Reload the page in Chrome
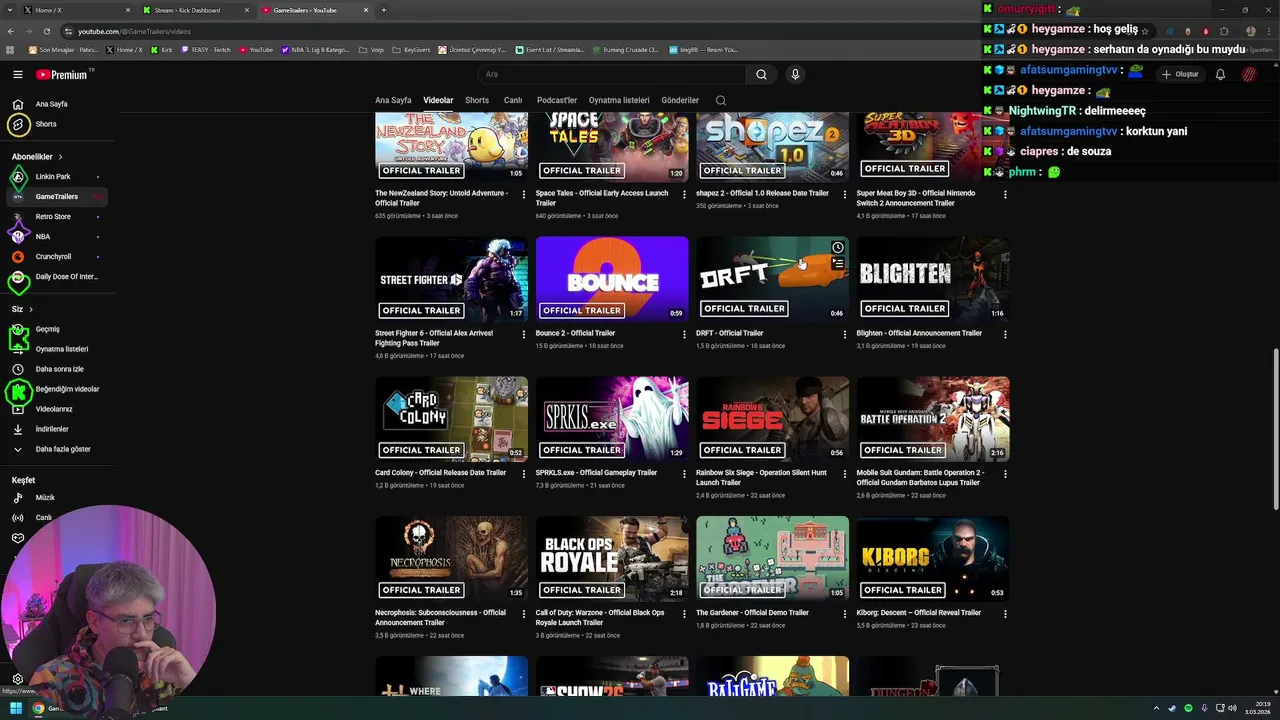This screenshot has height=720, width=1280. coord(47,31)
